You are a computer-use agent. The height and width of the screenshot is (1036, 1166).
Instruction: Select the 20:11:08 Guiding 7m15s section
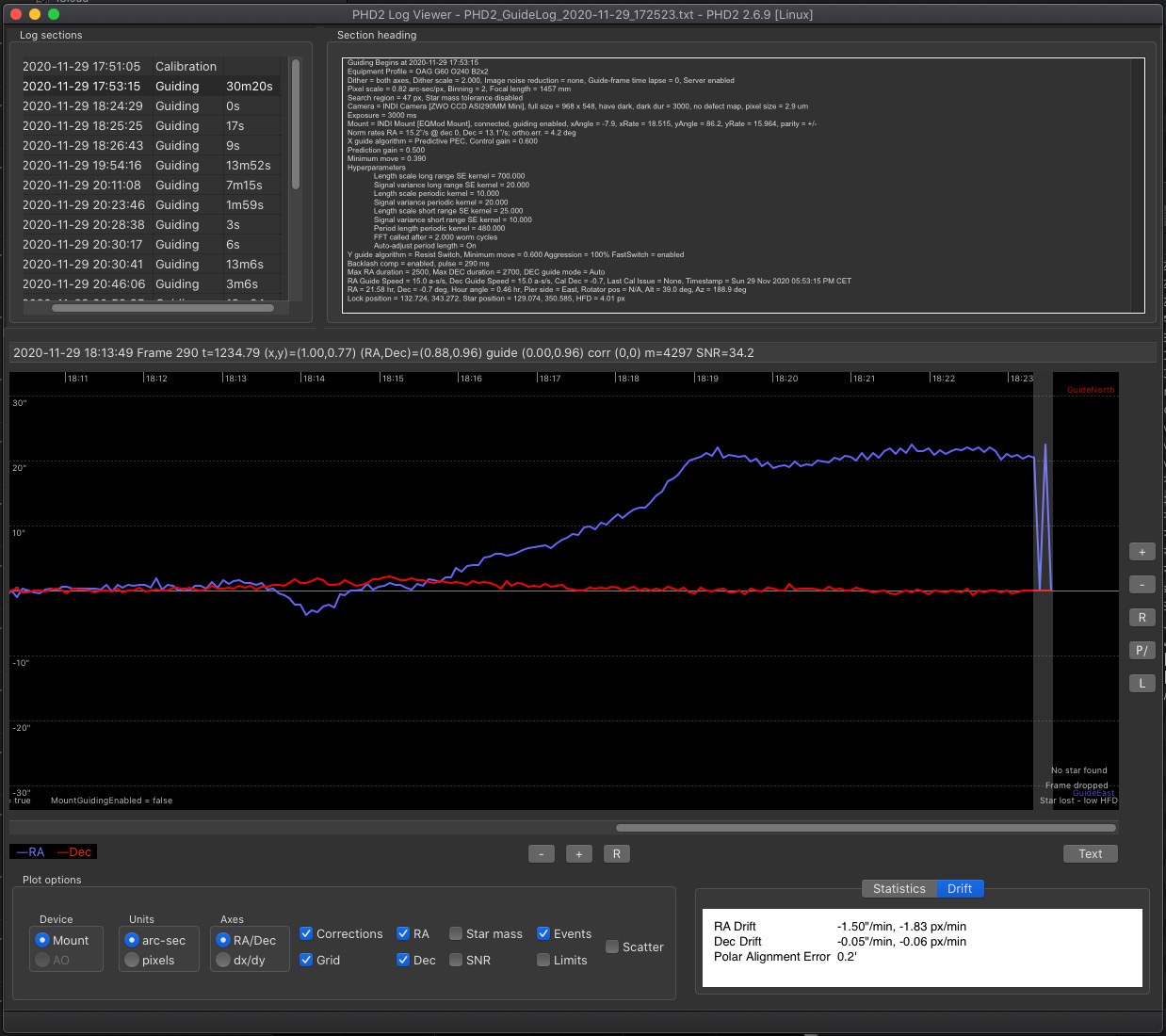tap(151, 185)
